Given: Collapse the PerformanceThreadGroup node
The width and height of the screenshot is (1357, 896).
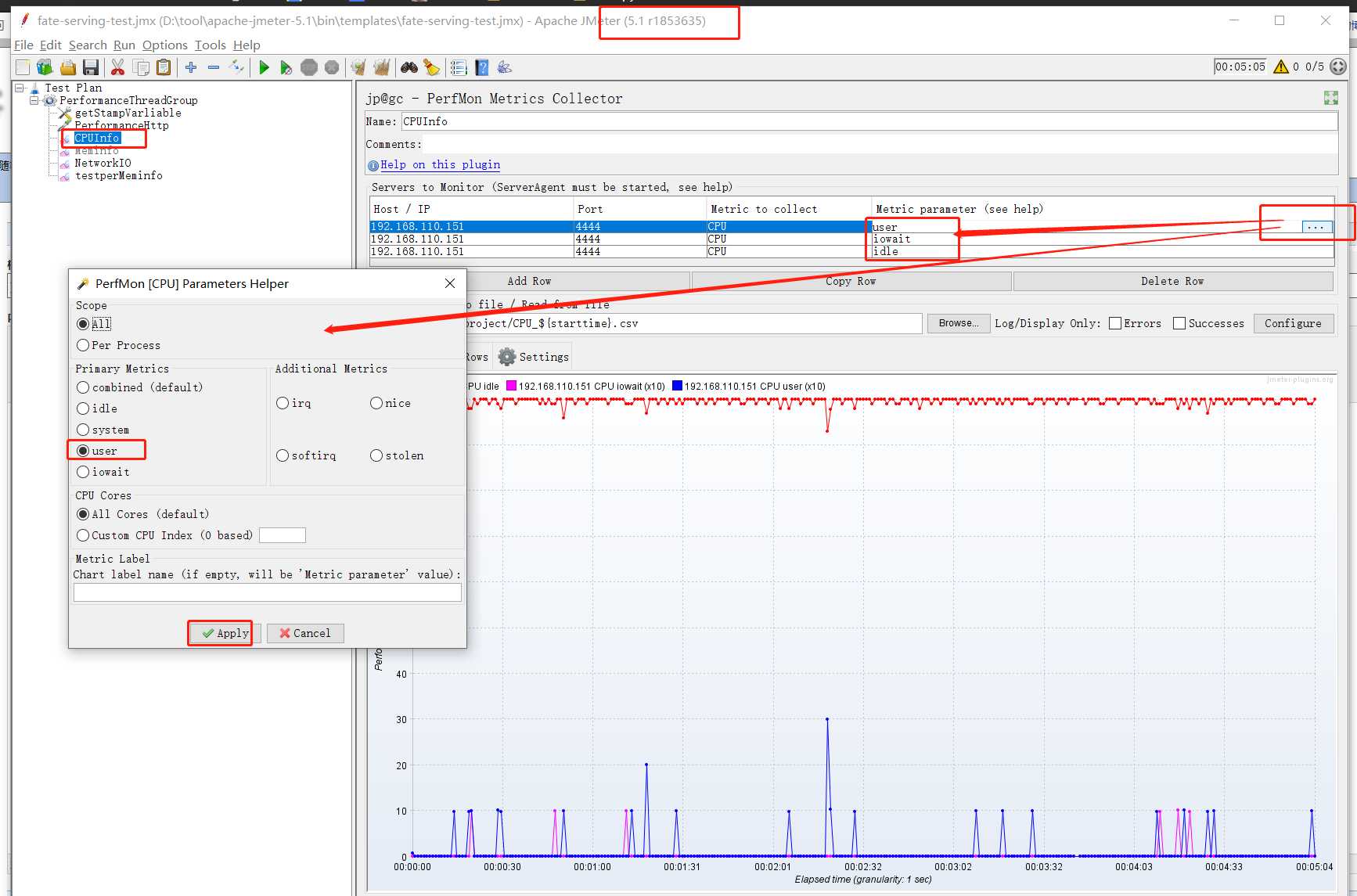Looking at the screenshot, I should click(34, 100).
